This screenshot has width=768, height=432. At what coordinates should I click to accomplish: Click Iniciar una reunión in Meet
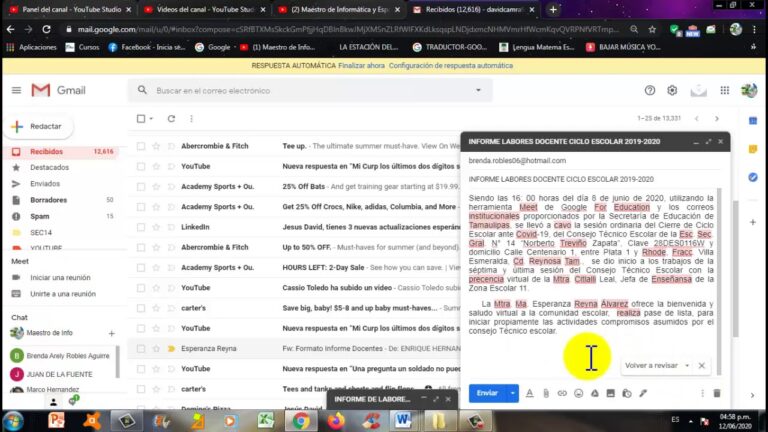point(60,277)
